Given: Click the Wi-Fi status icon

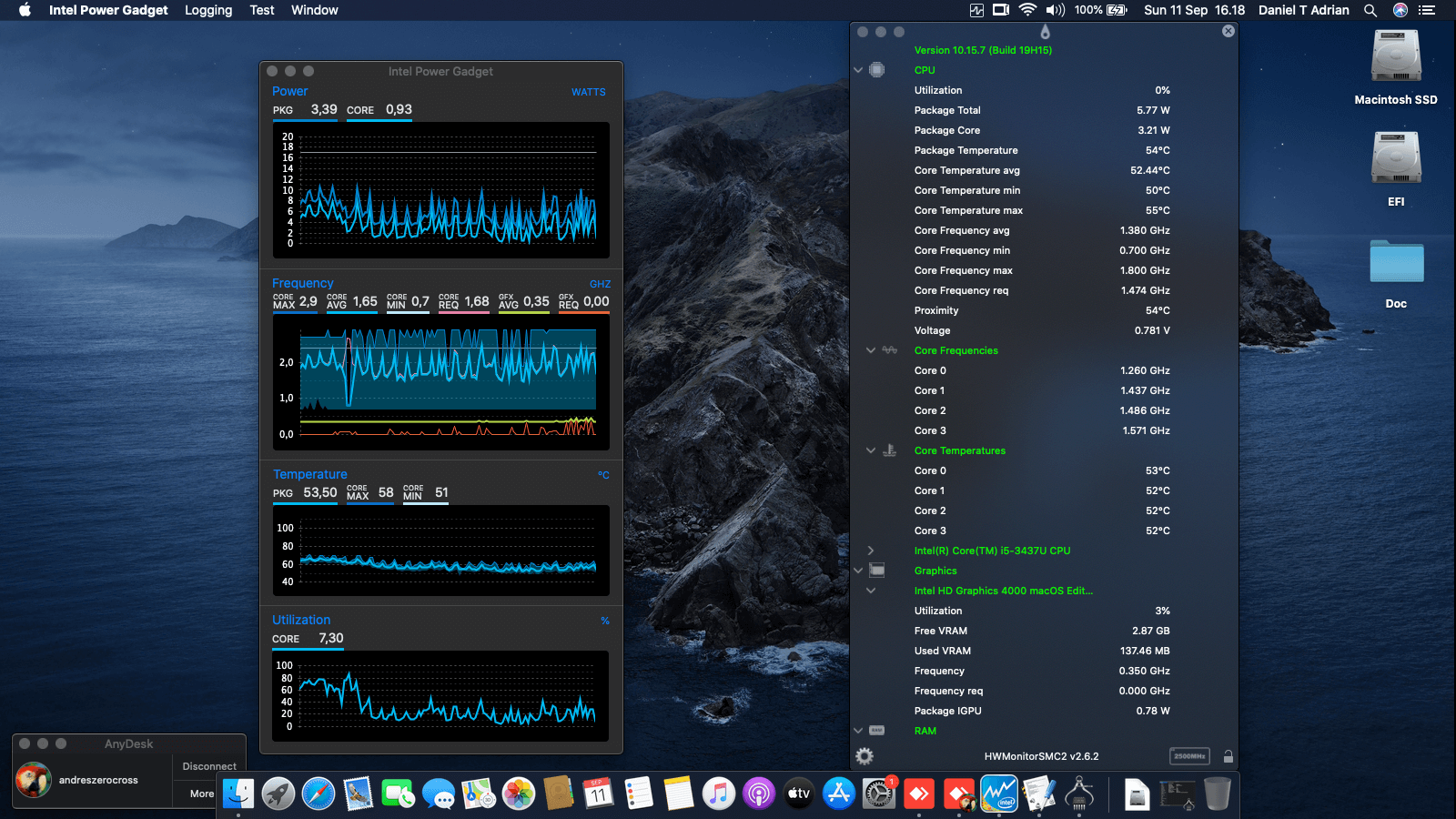Looking at the screenshot, I should pos(1027,10).
